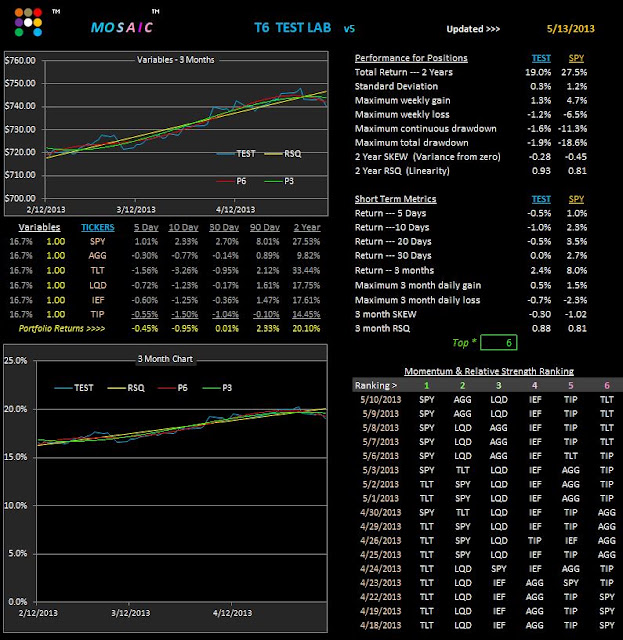This screenshot has height=640, width=623.
Task: Click the Performance for Positions heading
Action: 411,58
